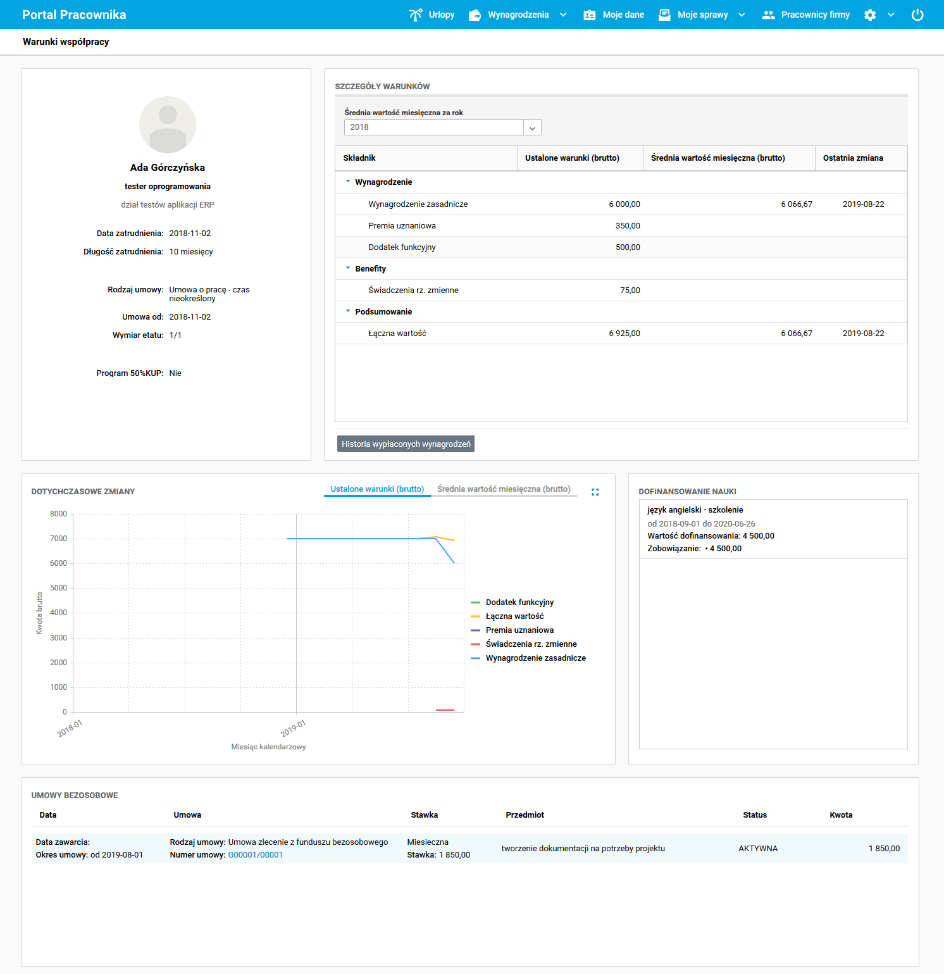
Task: Click the Moje dane ID card icon
Action: (x=589, y=15)
